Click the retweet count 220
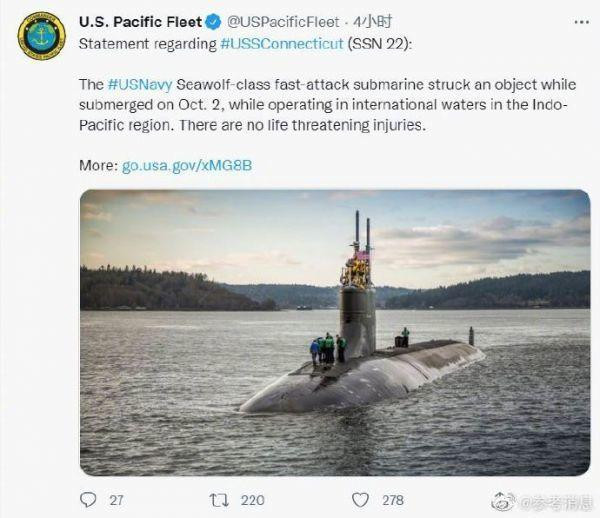This screenshot has height=518, width=600. click(x=254, y=499)
